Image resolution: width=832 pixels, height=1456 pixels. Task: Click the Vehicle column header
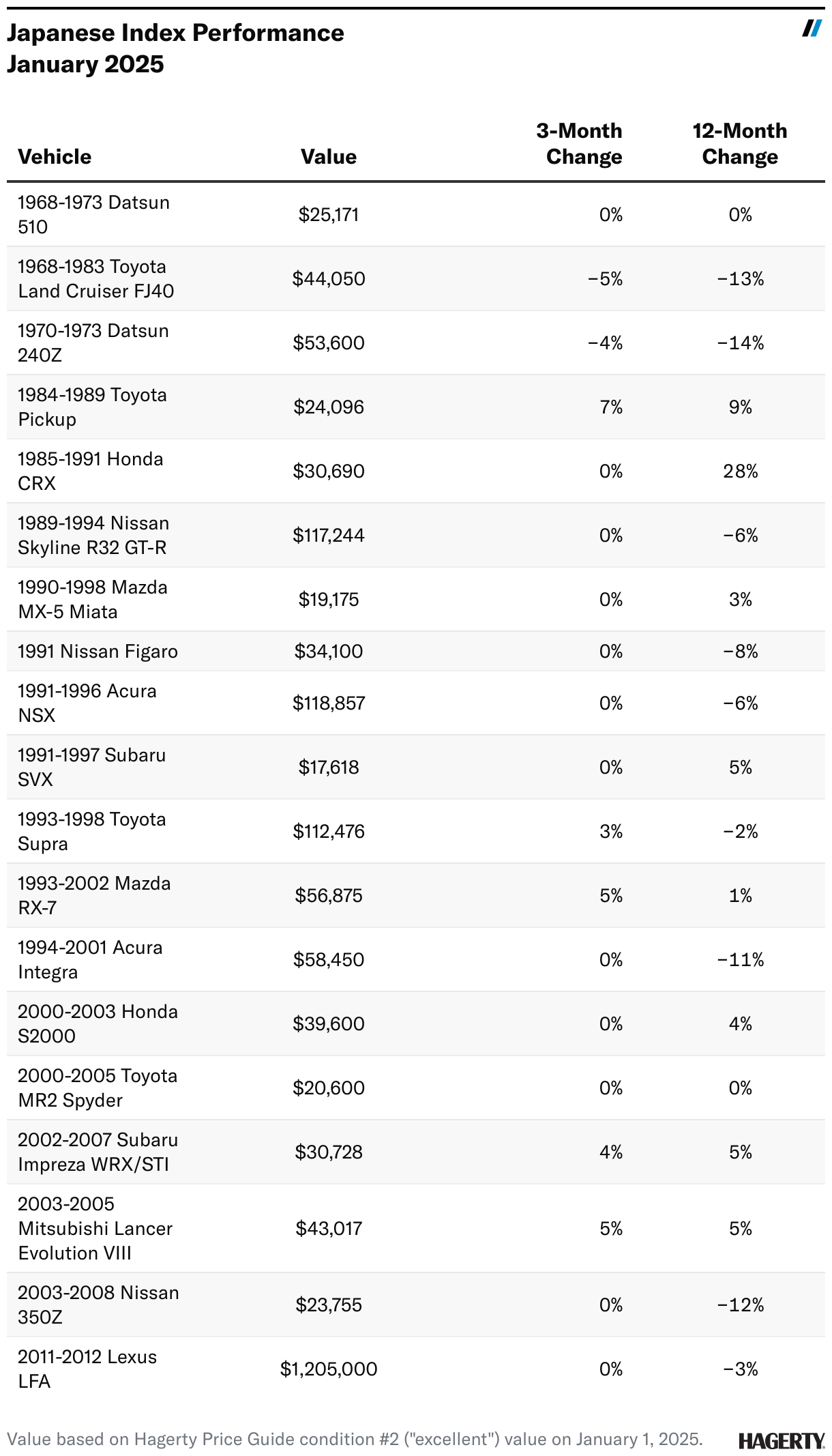(x=55, y=157)
